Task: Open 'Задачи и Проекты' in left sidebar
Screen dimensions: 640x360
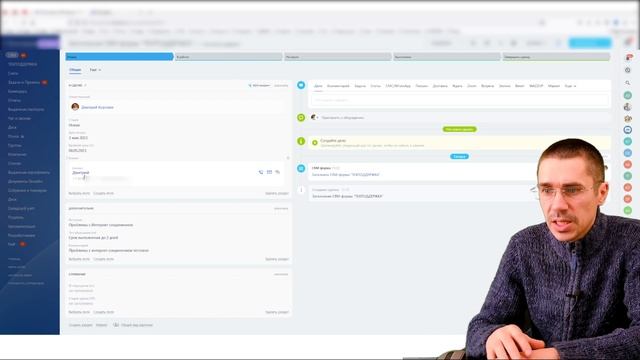Action: [24, 82]
